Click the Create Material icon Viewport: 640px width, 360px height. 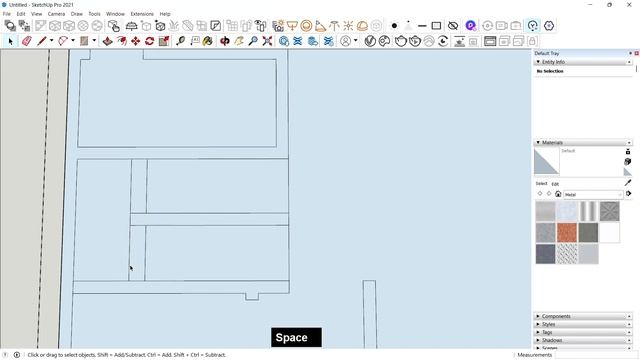[628, 162]
